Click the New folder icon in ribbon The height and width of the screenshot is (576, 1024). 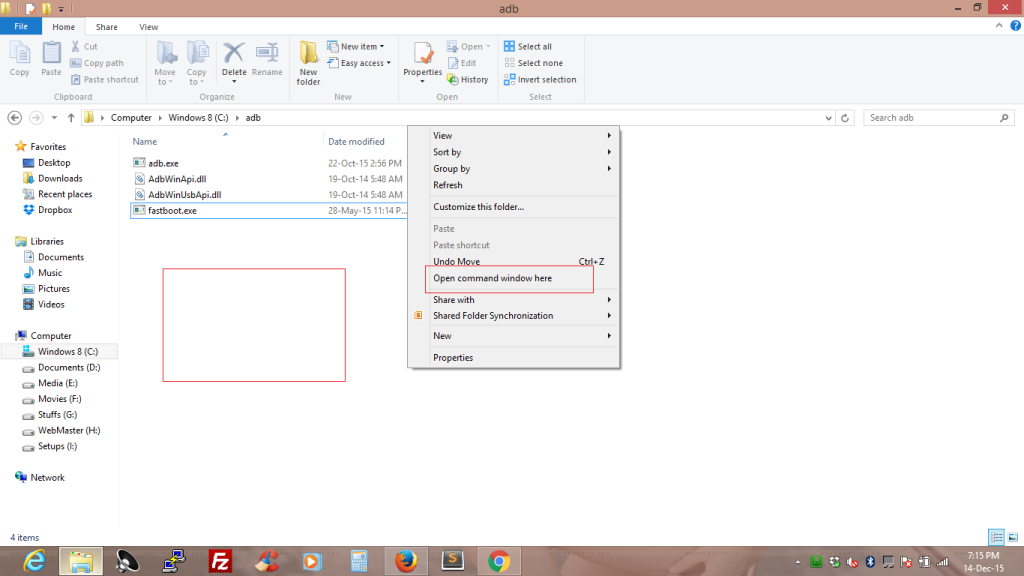tap(309, 61)
